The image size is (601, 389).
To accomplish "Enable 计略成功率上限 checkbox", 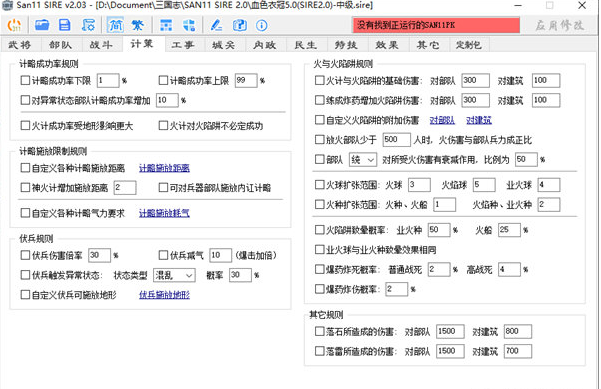I will (163, 80).
